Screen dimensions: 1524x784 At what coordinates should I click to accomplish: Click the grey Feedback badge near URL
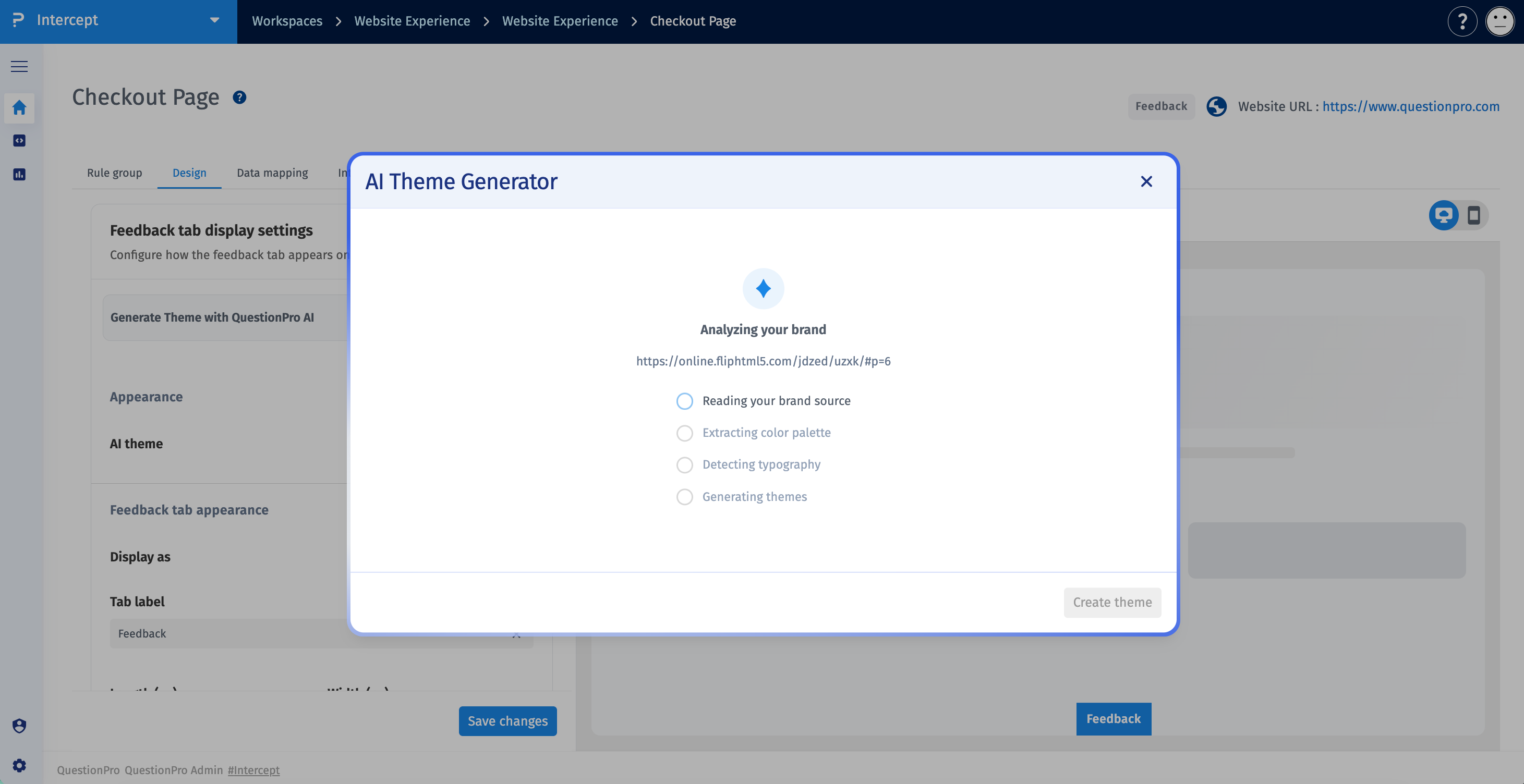1161,106
